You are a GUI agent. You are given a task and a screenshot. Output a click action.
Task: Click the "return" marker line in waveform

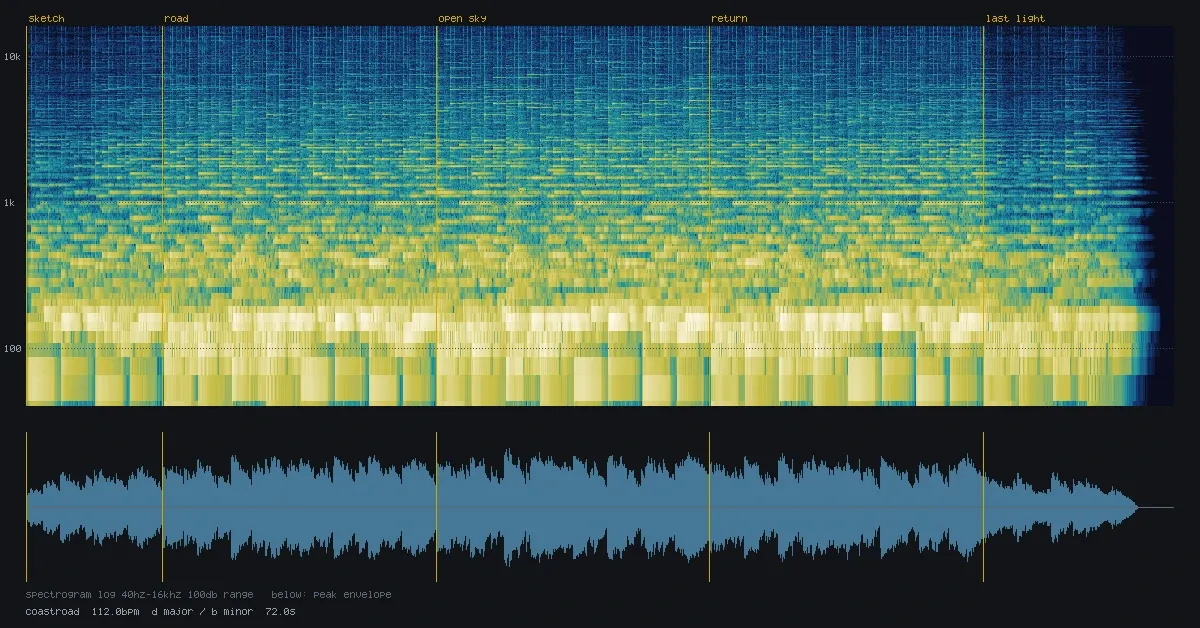coord(710,507)
